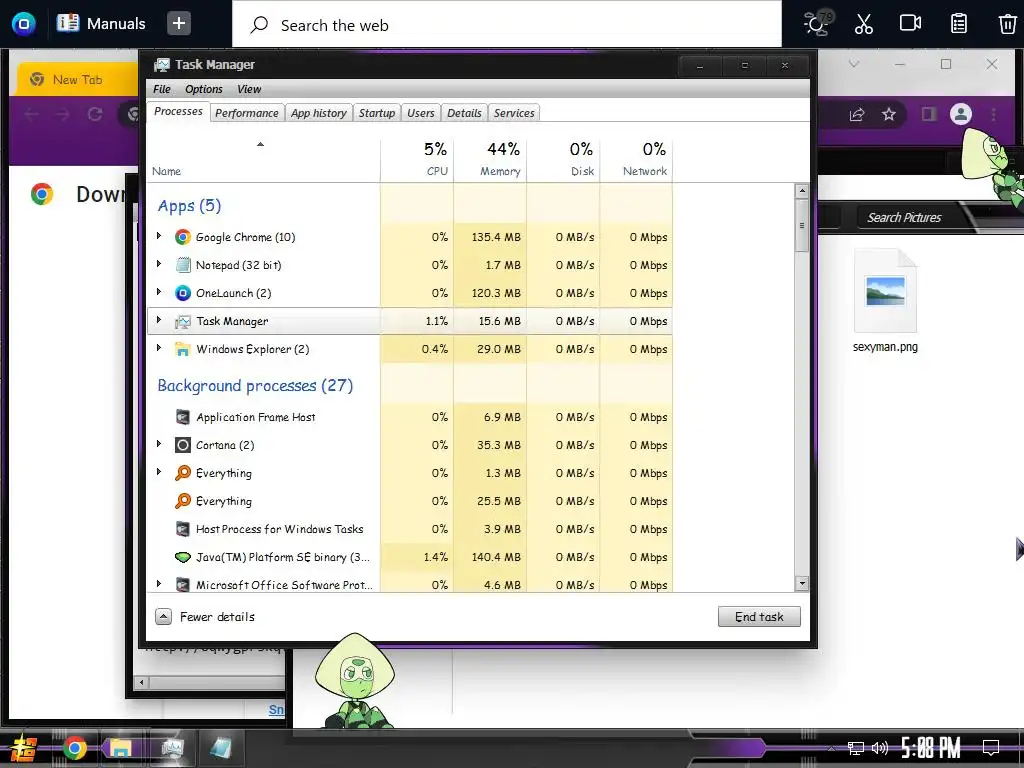The height and width of the screenshot is (768, 1024).
Task: Switch to the Users tab
Action: 421,113
